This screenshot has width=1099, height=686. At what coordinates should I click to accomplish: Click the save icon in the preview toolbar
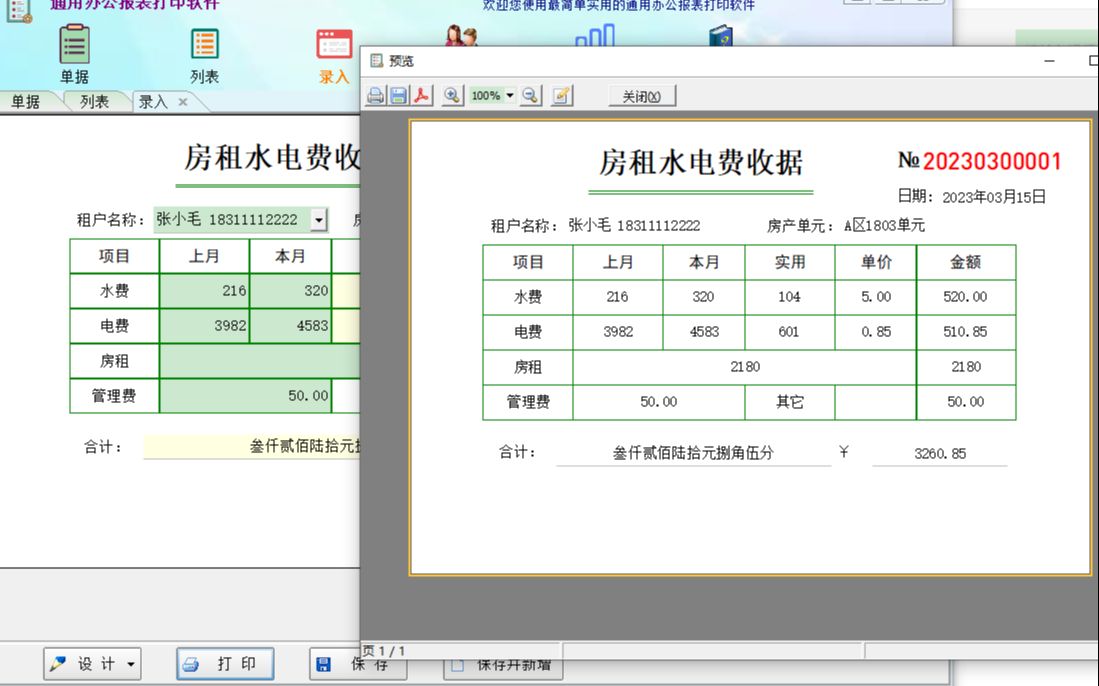[x=396, y=96]
